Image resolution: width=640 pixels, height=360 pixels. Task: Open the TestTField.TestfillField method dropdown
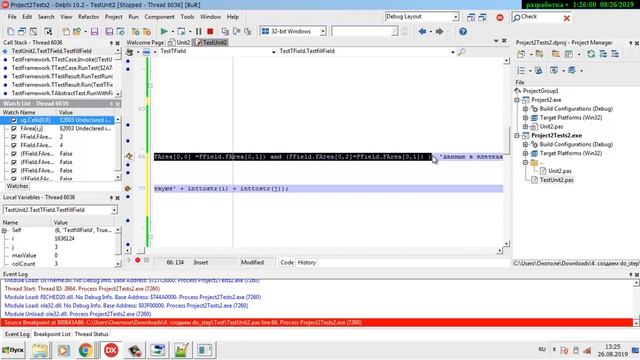coord(452,52)
